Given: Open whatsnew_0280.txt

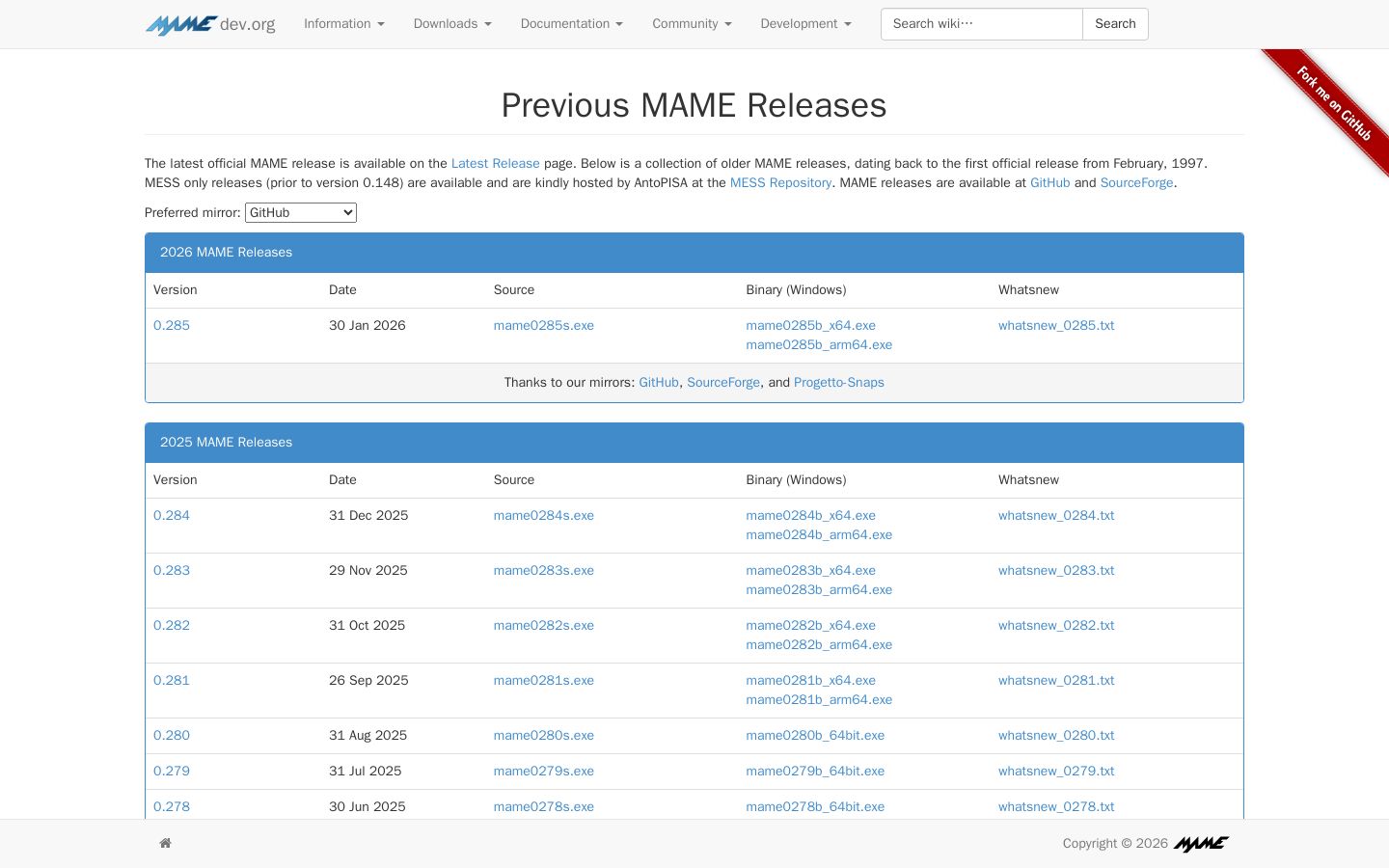Looking at the screenshot, I should tap(1056, 736).
